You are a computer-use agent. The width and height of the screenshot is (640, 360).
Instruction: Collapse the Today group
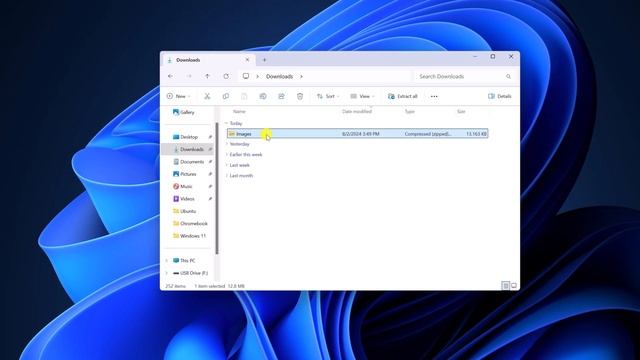point(226,123)
